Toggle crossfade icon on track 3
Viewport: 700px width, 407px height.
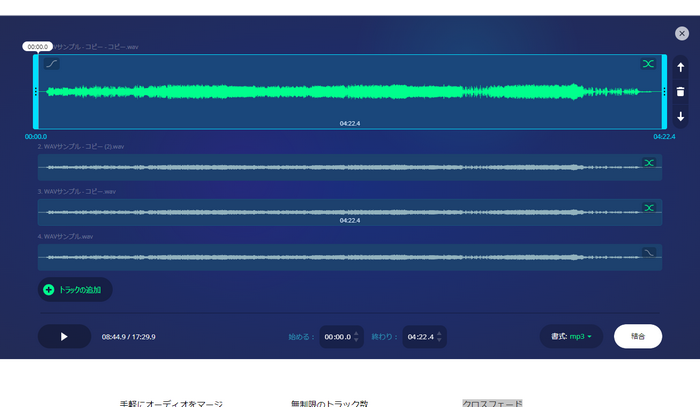(x=649, y=207)
